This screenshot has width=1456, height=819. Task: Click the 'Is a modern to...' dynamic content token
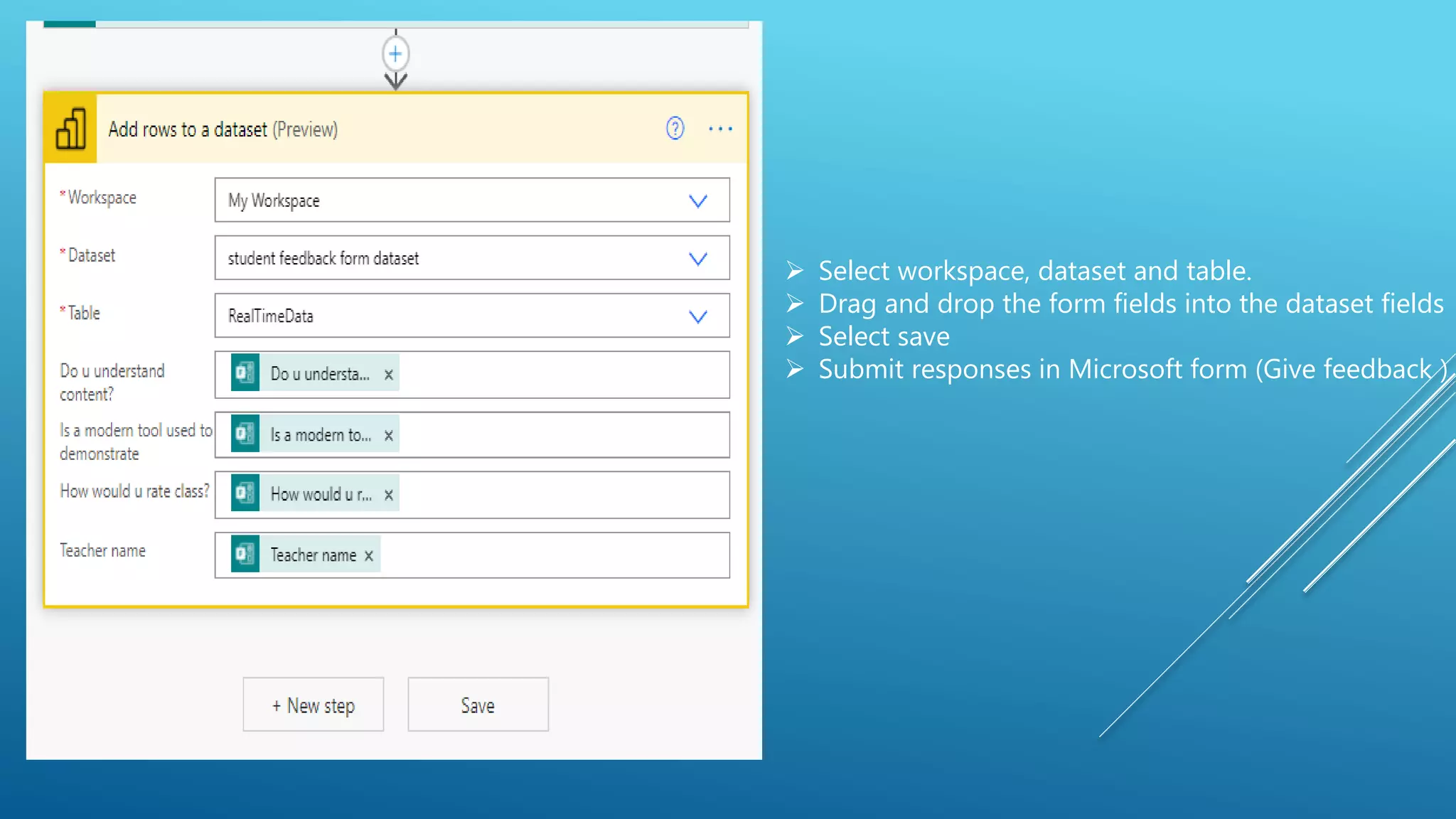click(x=315, y=434)
